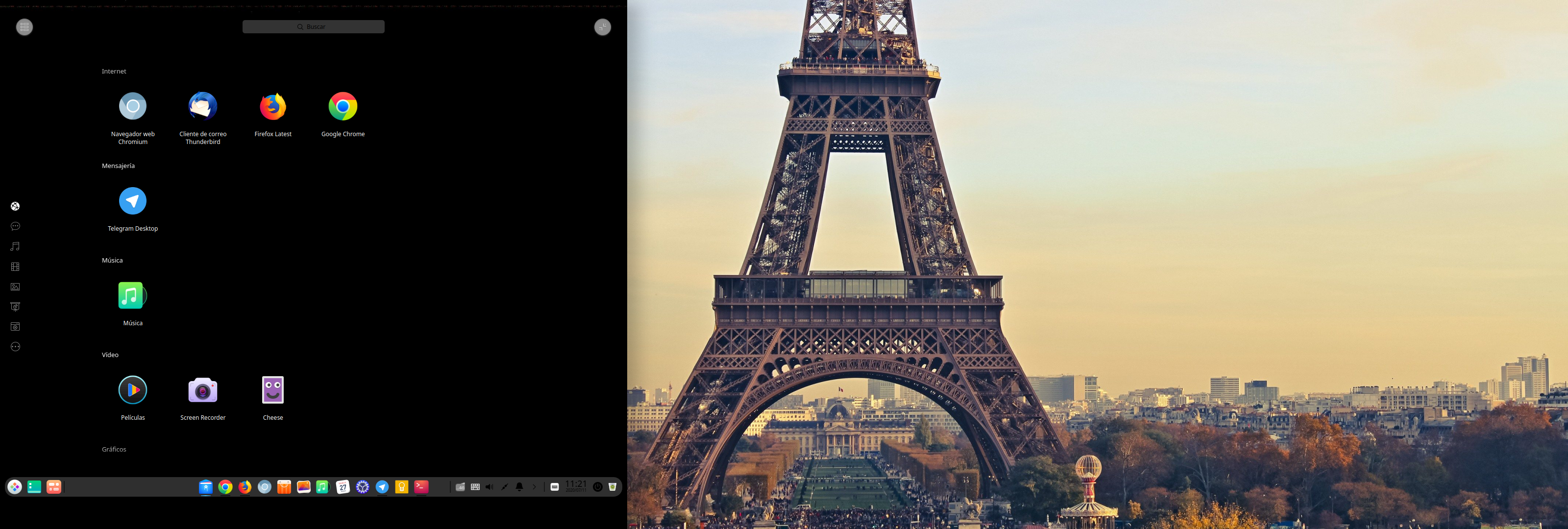Open the Cheese webcam app

[x=273, y=390]
